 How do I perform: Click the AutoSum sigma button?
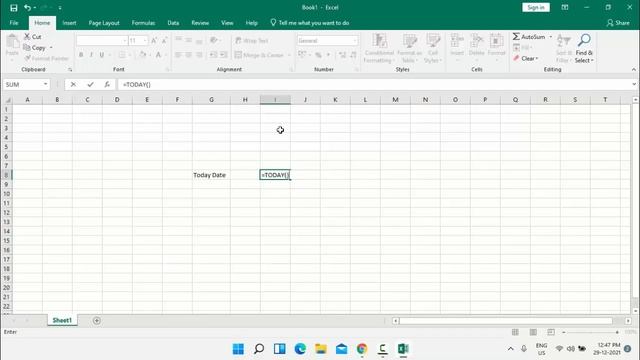(529, 37)
